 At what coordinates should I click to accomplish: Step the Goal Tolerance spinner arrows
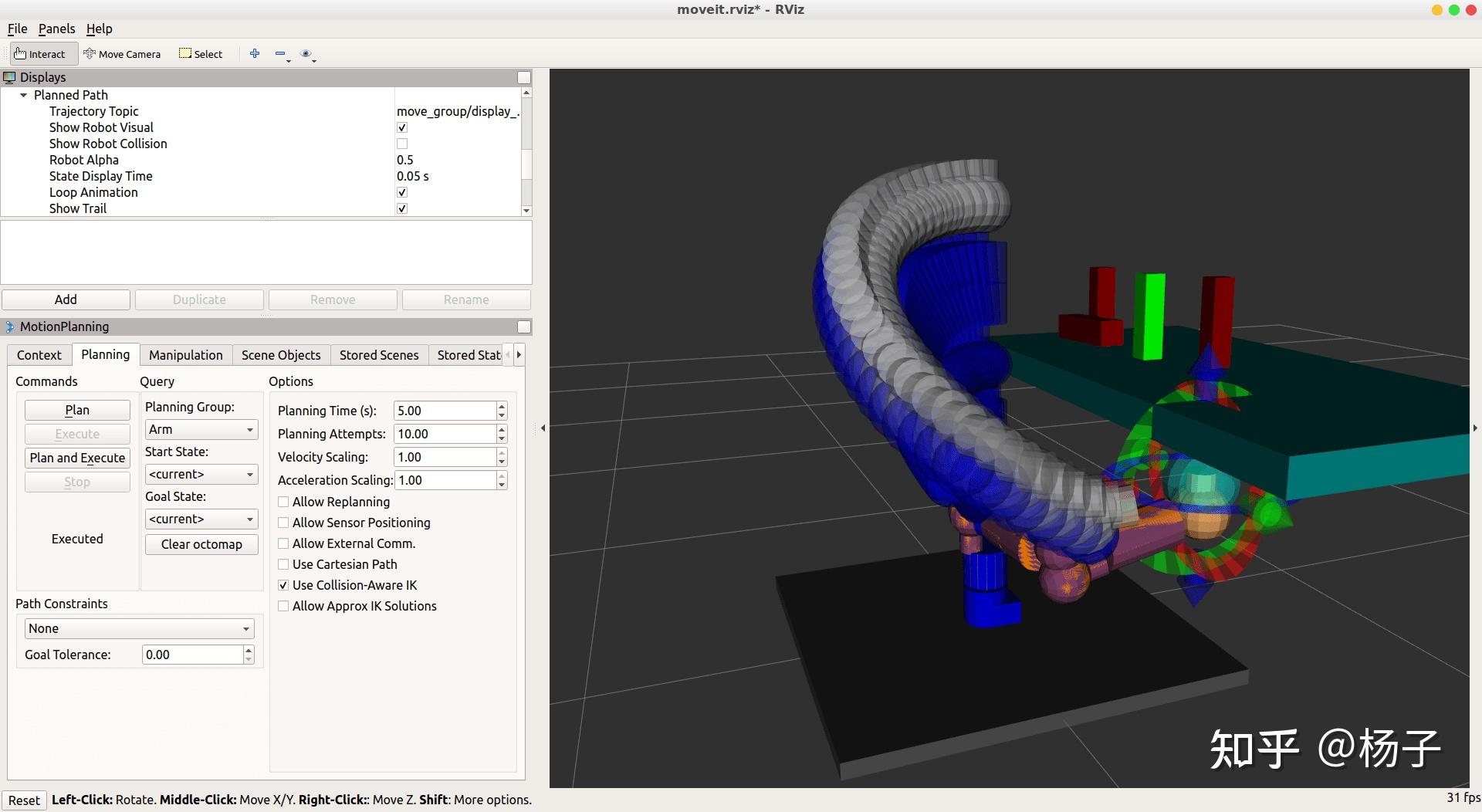point(249,655)
